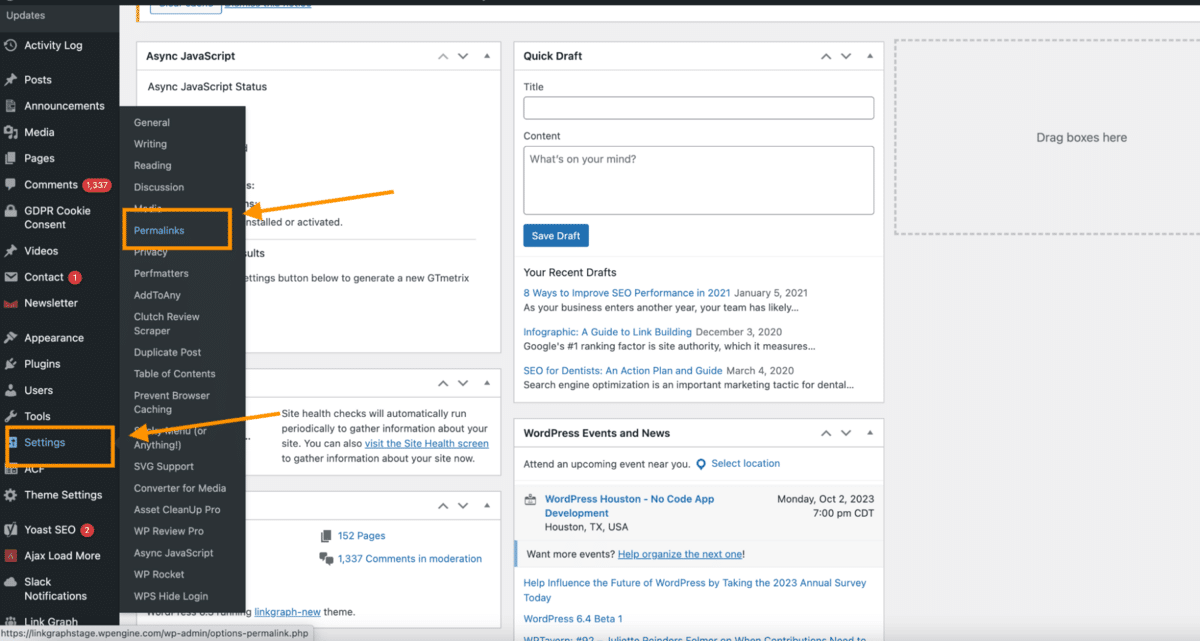
Task: Click the Media sidebar icon
Action: pos(10,132)
